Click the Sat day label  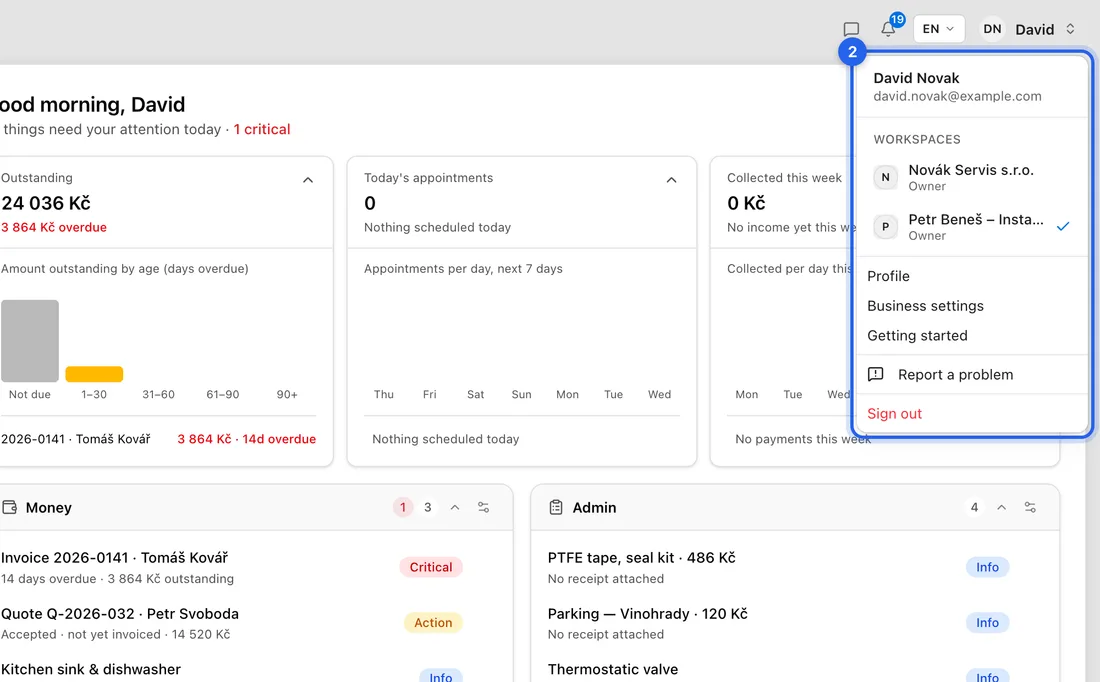pos(476,394)
